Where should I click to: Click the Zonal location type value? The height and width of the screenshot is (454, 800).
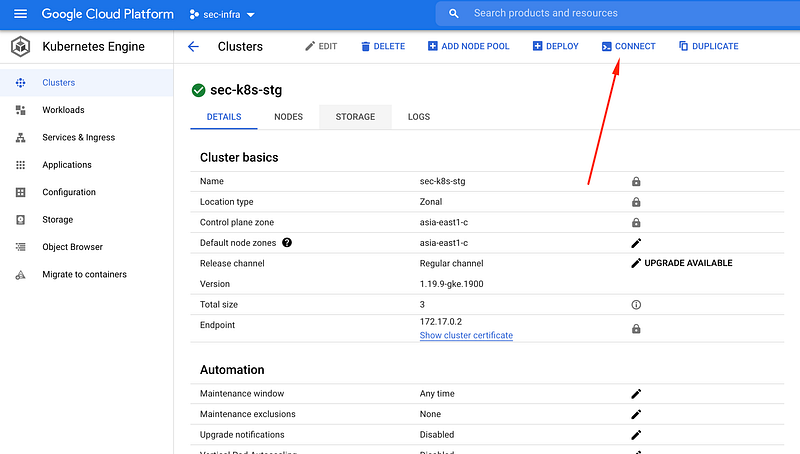pos(431,202)
